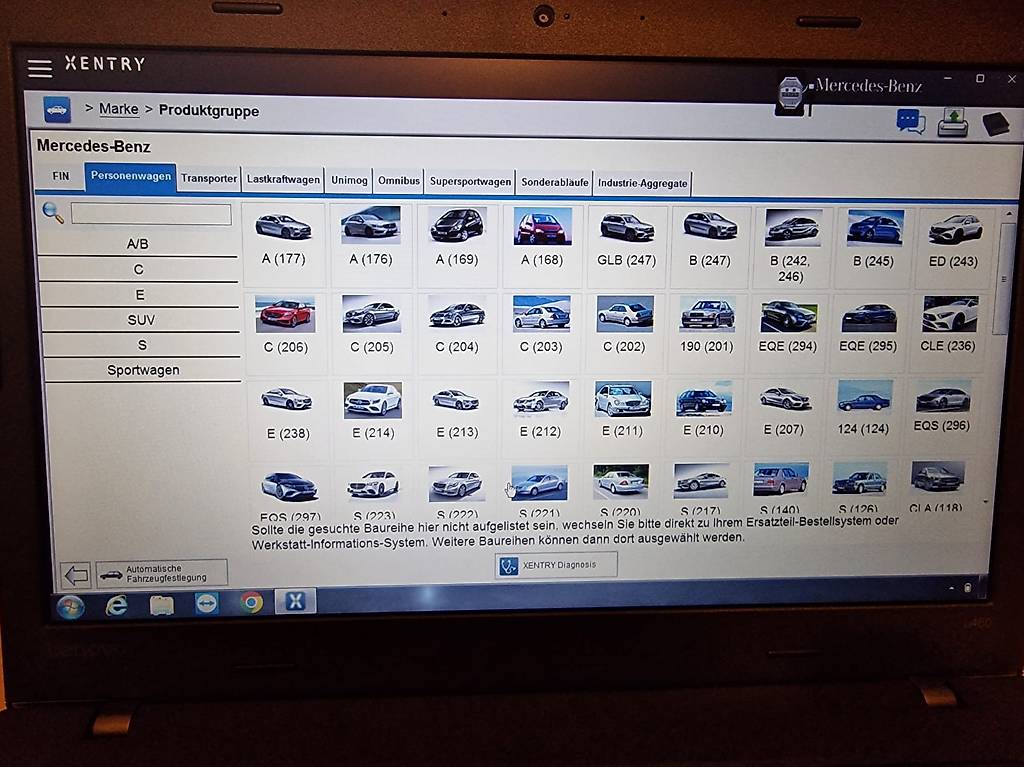1024x767 pixels.
Task: Click into the model search field
Action: [151, 214]
